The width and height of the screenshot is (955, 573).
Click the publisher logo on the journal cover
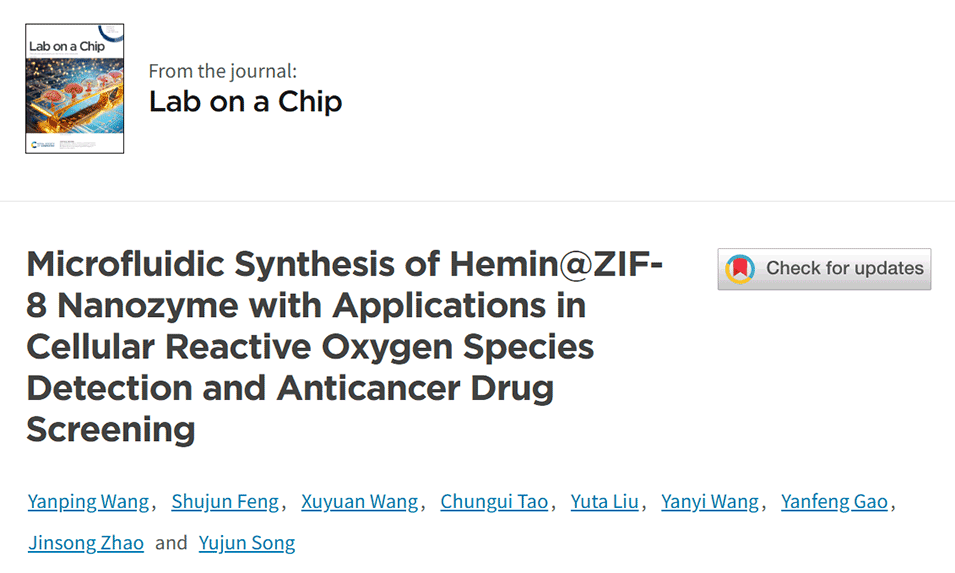(x=38, y=145)
